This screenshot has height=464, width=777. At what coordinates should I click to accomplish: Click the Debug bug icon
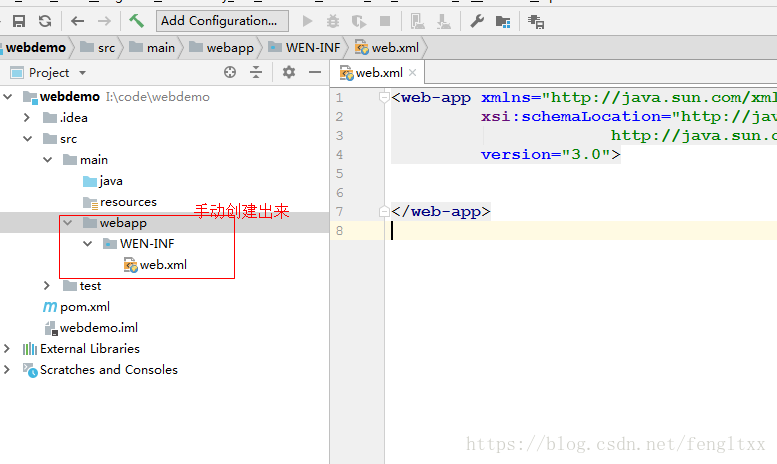tap(333, 21)
